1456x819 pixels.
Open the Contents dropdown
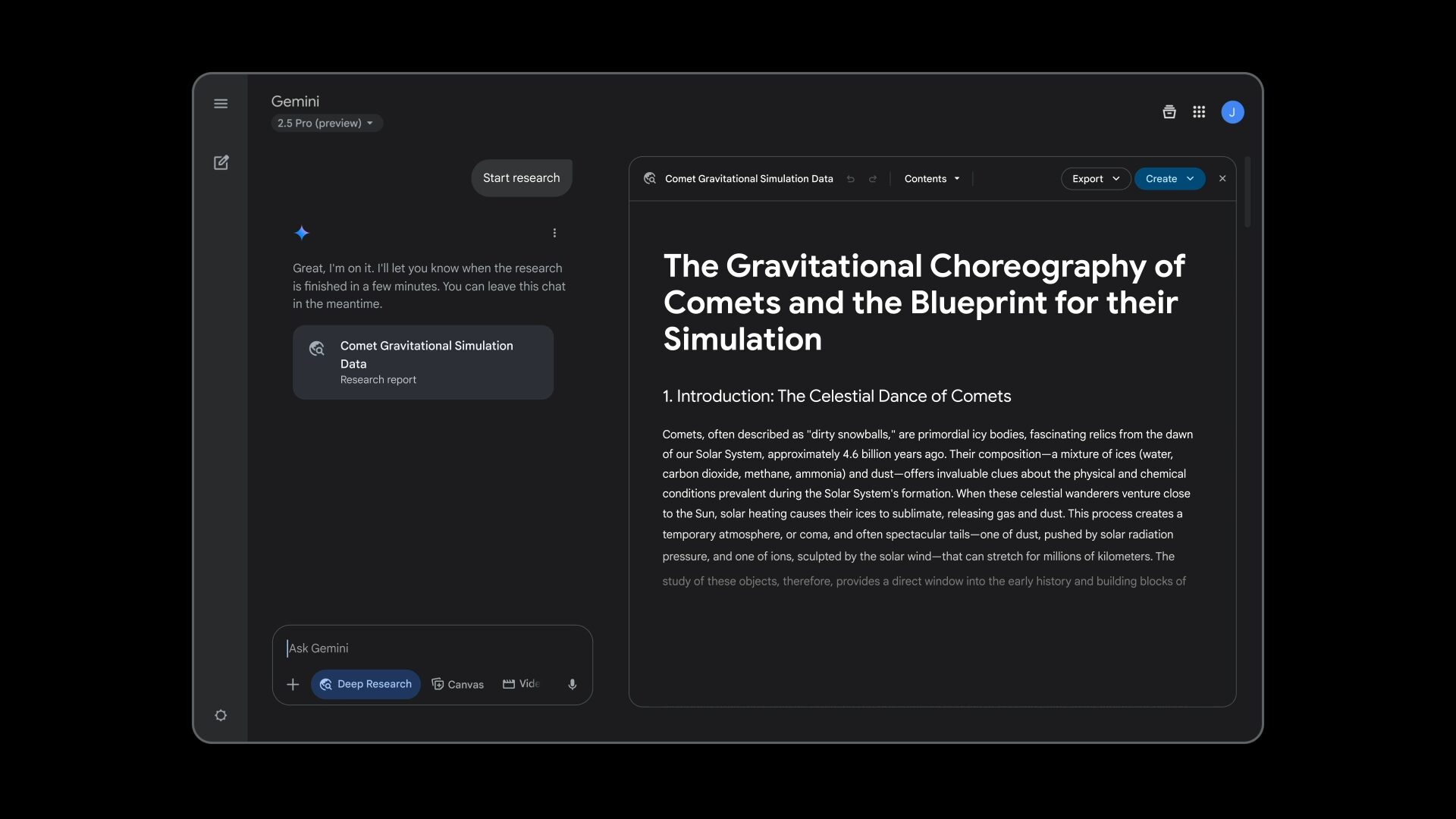pos(932,179)
